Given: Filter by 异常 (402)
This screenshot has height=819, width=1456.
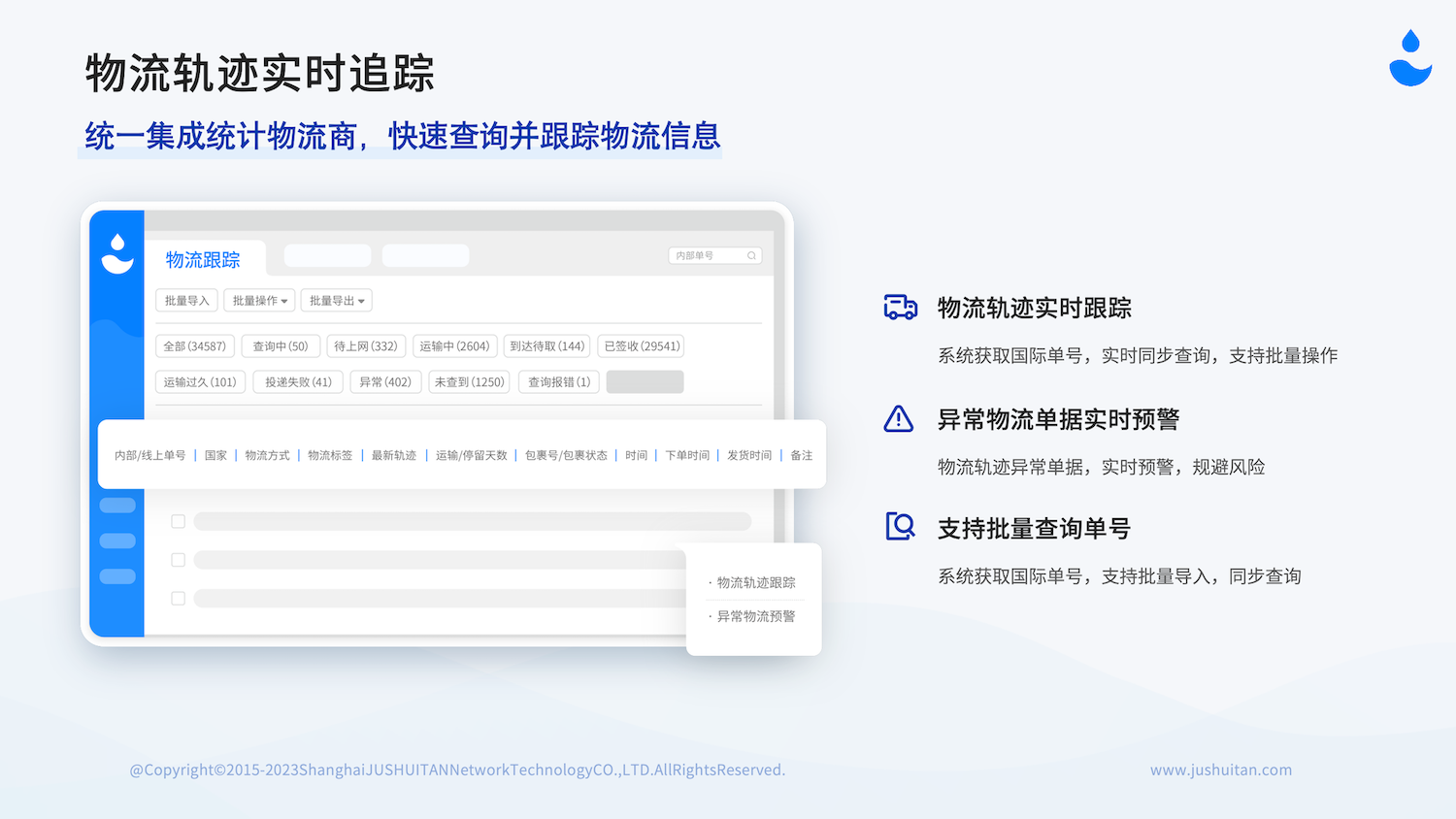Looking at the screenshot, I should [x=385, y=382].
